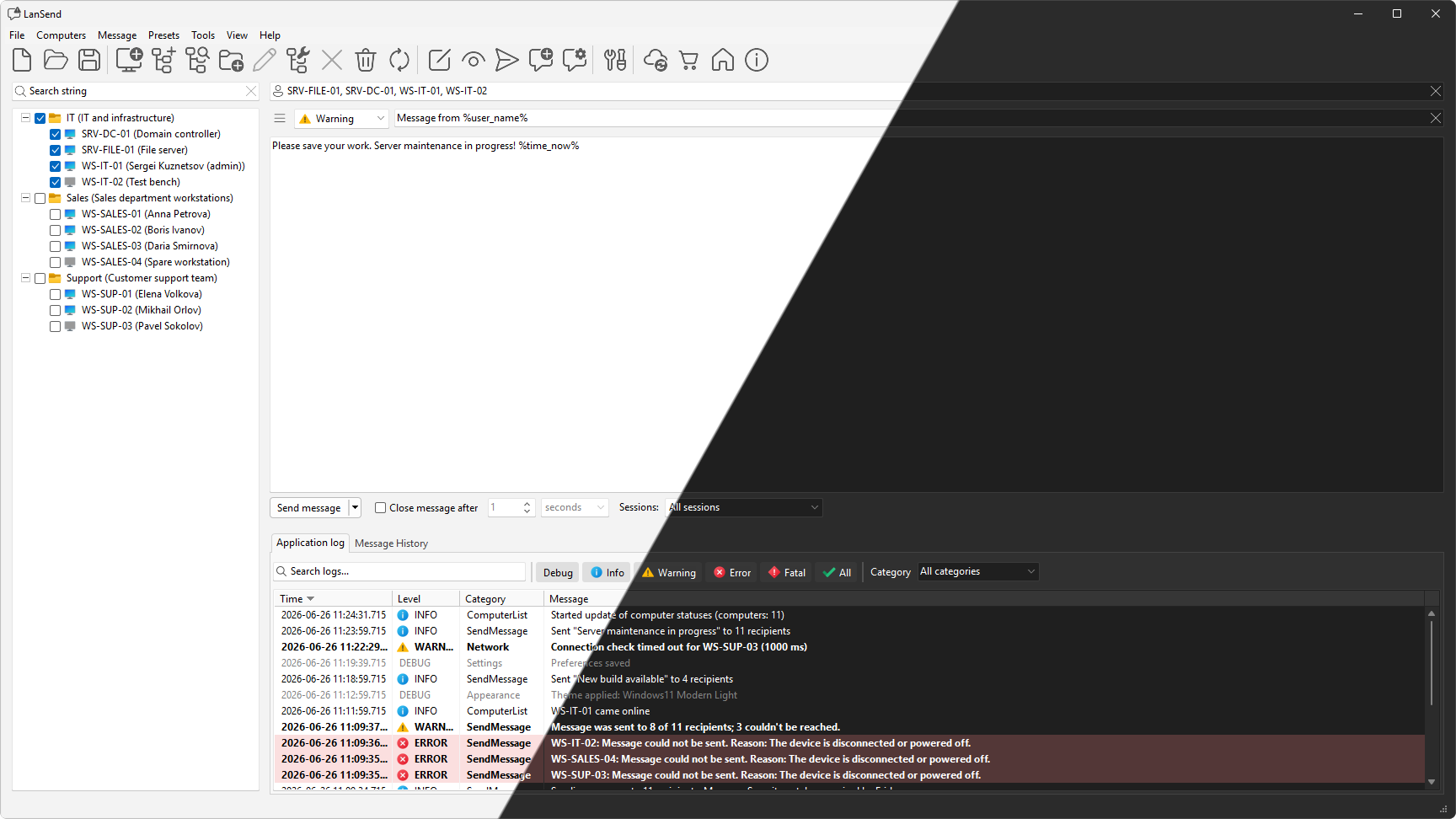Check the Support group checkbox
Image resolution: width=1456 pixels, height=819 pixels.
tap(40, 278)
